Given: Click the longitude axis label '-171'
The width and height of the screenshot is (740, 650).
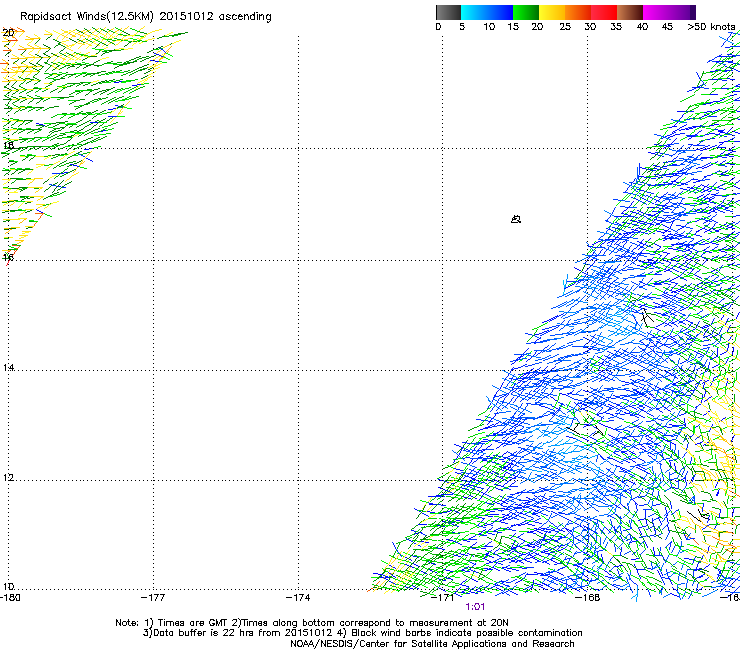Looking at the screenshot, I should [x=443, y=598].
